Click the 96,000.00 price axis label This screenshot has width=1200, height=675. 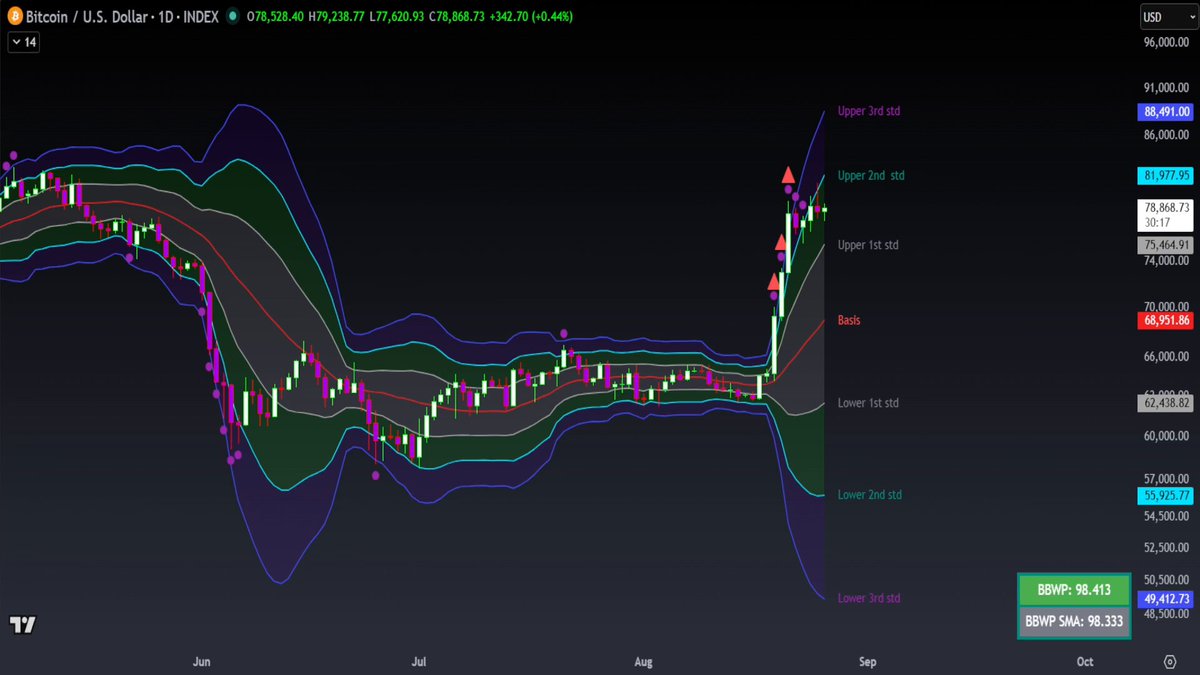(x=1168, y=42)
